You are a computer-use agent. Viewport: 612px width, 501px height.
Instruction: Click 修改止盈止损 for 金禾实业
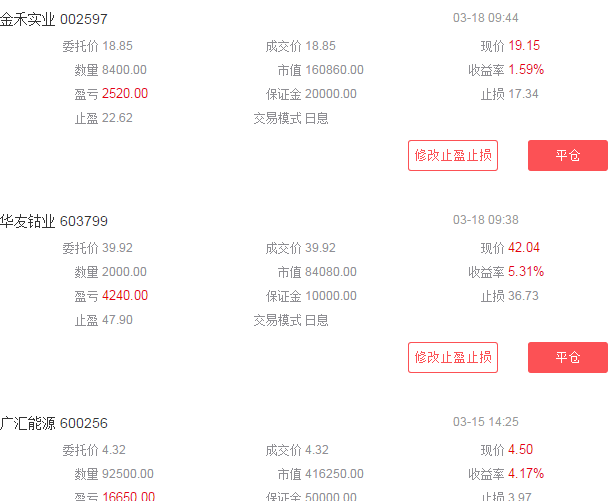coord(453,156)
